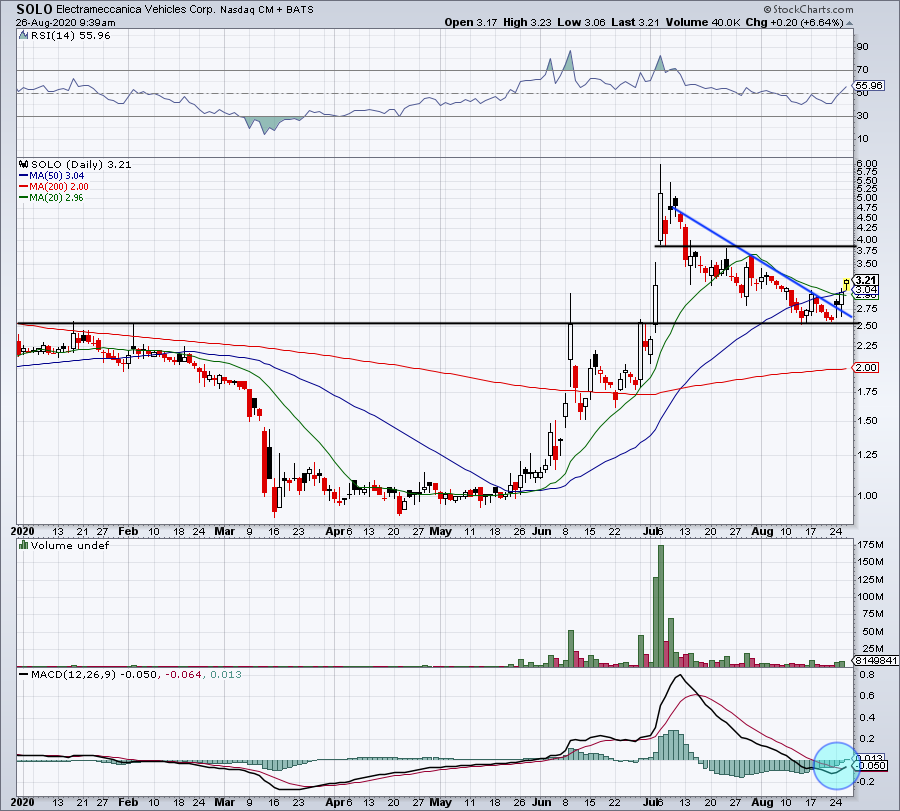The width and height of the screenshot is (900, 811).
Task: Click the 55.96 RSI value tag on right axis
Action: 870,86
